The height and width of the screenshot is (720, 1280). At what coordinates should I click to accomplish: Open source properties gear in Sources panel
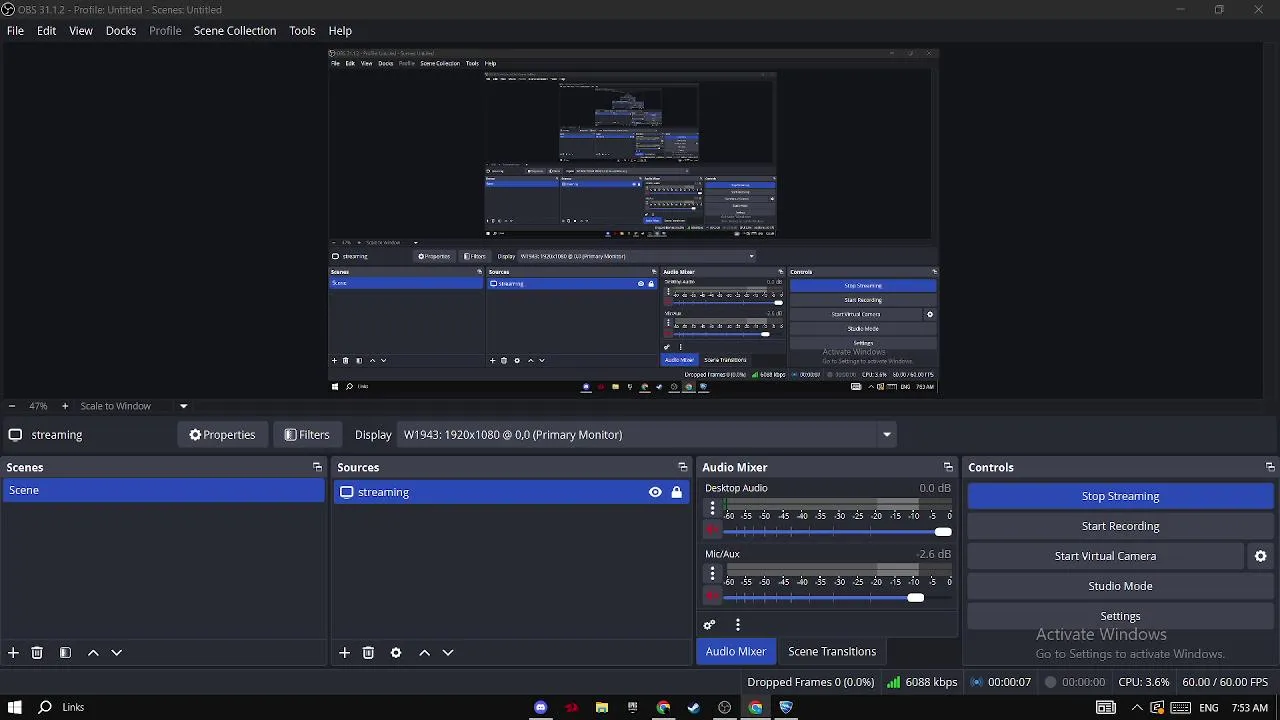coord(396,653)
